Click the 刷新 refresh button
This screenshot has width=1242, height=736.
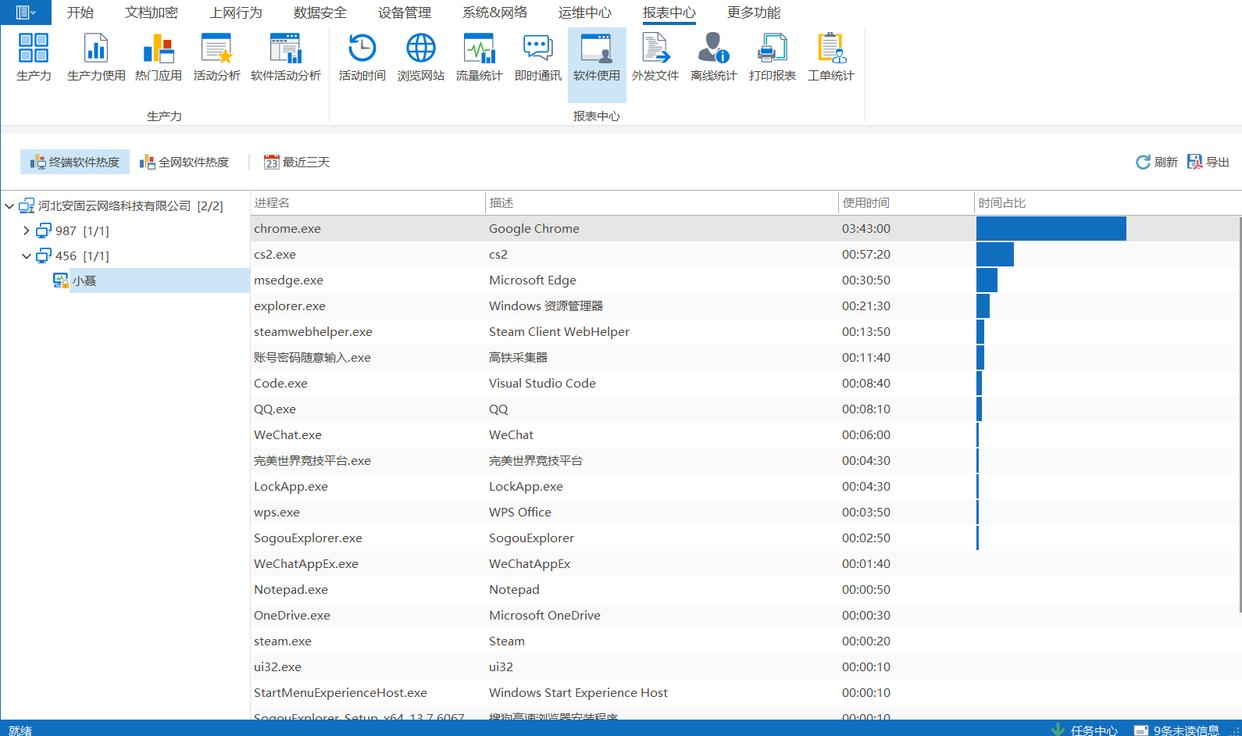(1157, 162)
